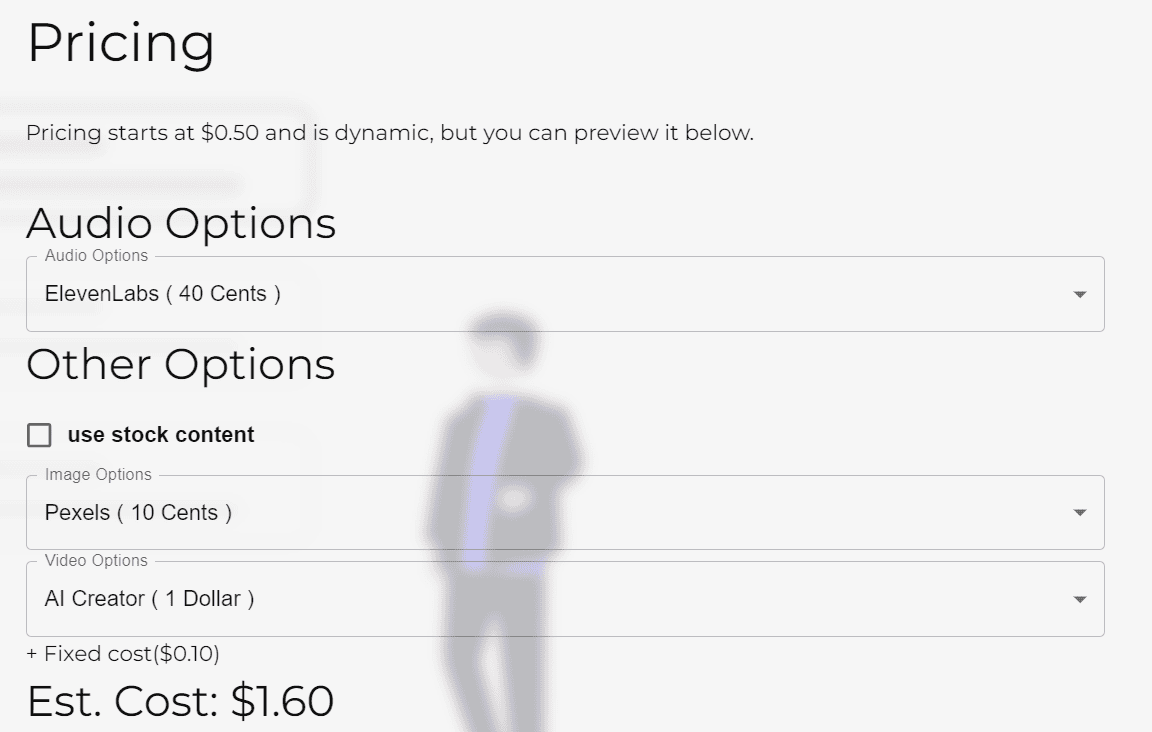Click the Image Options dropdown arrow
The width and height of the screenshot is (1152, 732).
(1080, 512)
